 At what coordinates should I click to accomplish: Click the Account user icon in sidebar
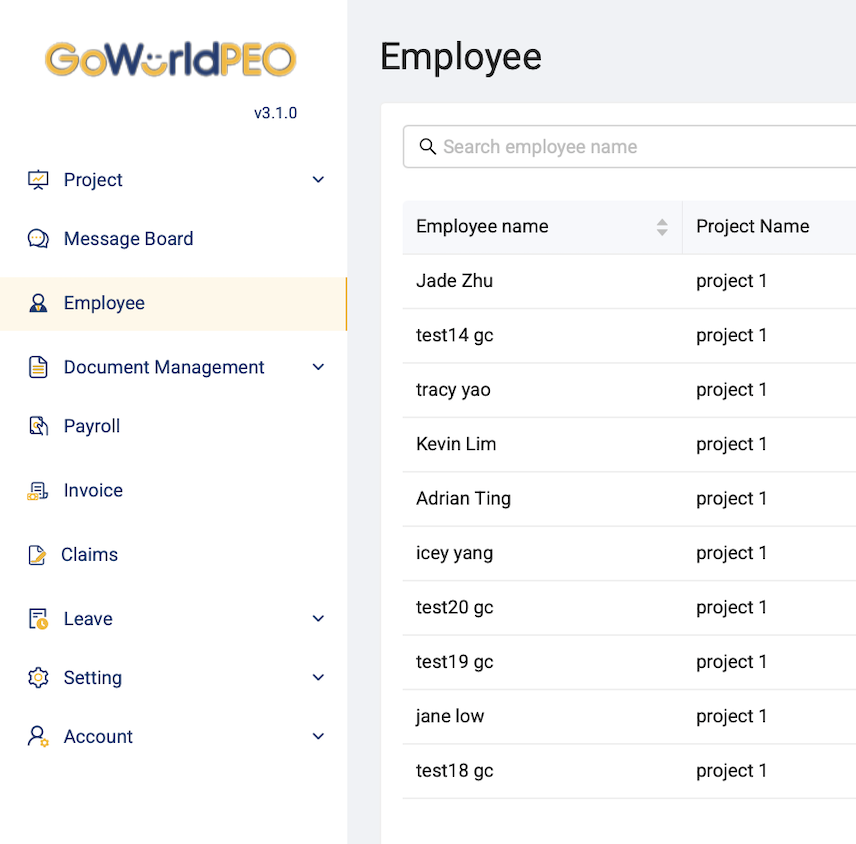tap(38, 737)
